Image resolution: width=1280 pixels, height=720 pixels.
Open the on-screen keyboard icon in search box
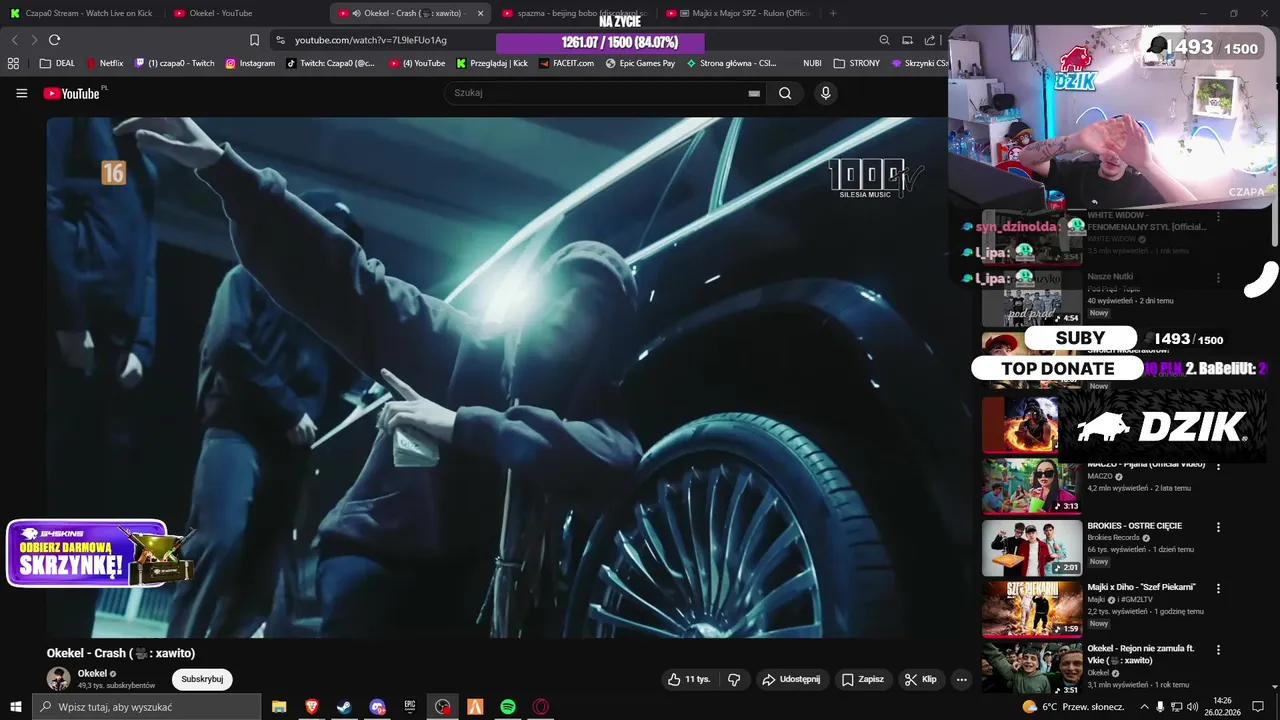click(754, 93)
